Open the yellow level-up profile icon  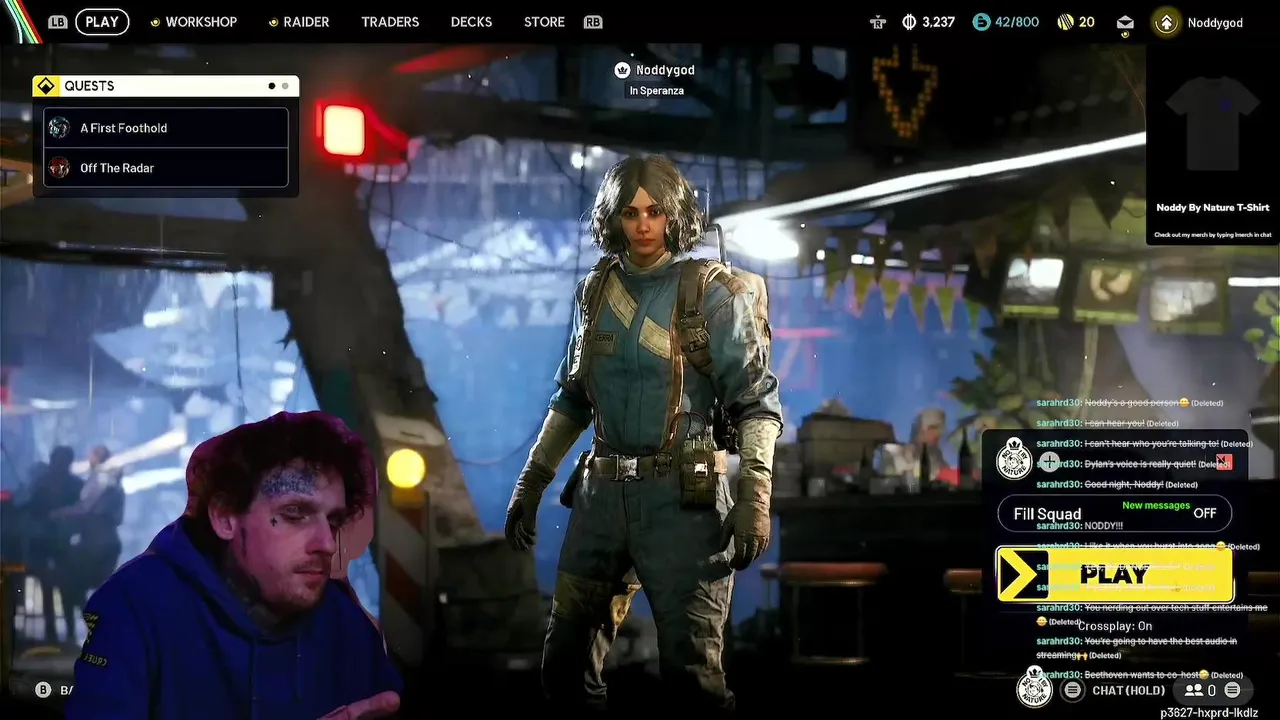(x=1166, y=22)
